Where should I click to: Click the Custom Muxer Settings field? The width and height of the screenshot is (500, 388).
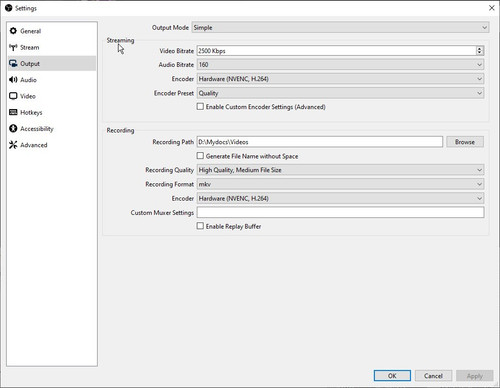click(x=340, y=212)
